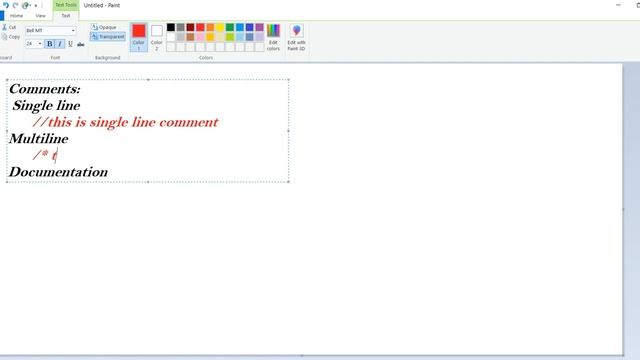Image resolution: width=640 pixels, height=360 pixels.
Task: Click '//this is single line comment' text
Action: pyautogui.click(x=125, y=122)
